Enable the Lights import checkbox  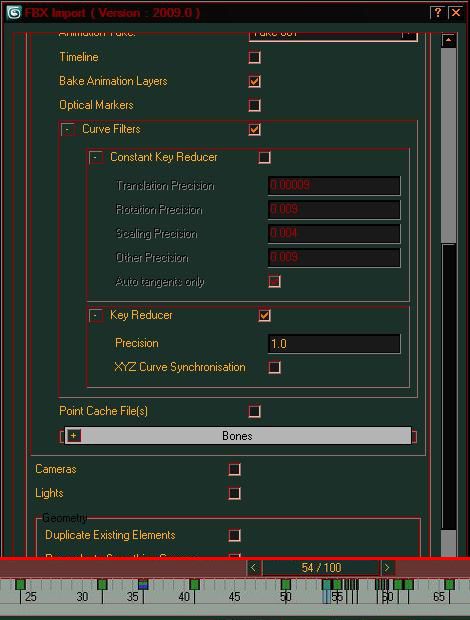[x=234, y=493]
